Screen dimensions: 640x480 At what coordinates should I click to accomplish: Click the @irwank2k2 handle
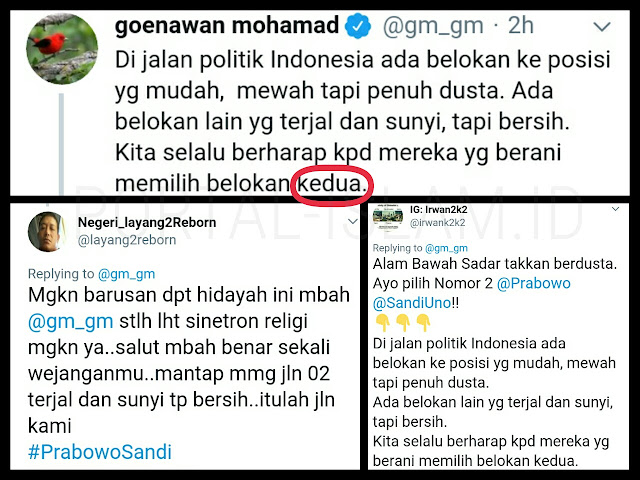(437, 222)
